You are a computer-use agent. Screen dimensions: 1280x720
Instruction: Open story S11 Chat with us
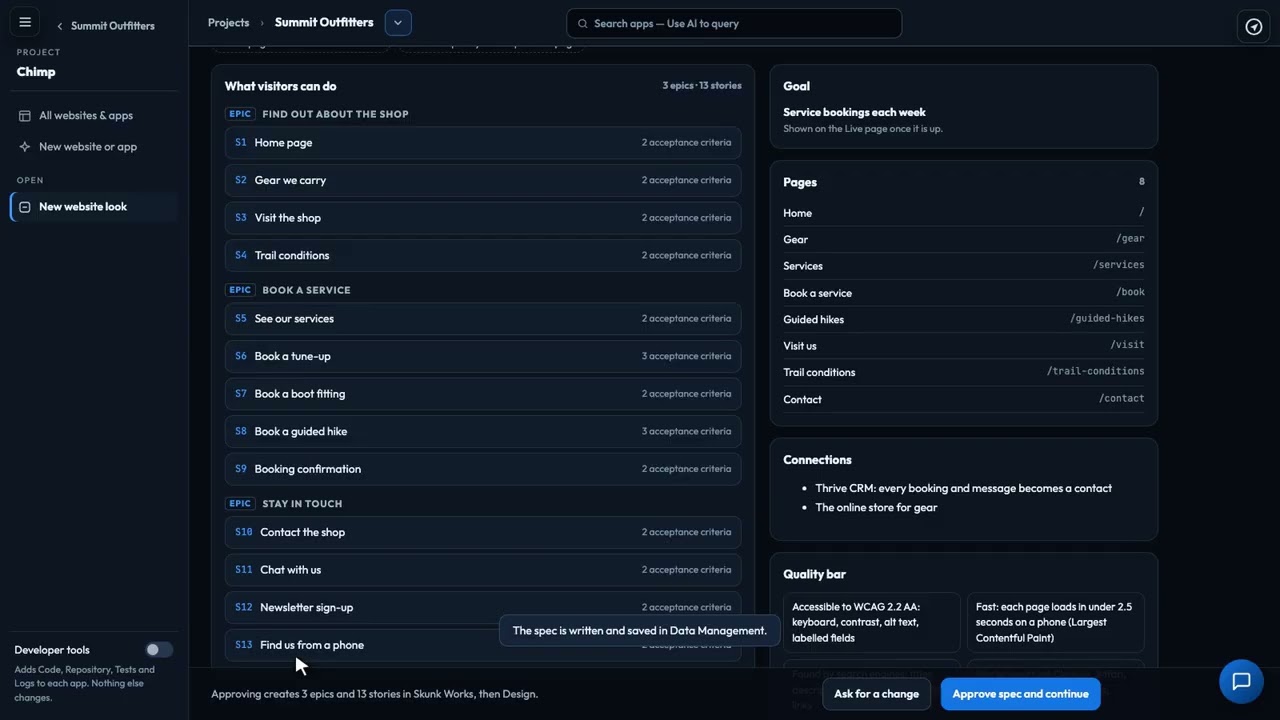483,570
